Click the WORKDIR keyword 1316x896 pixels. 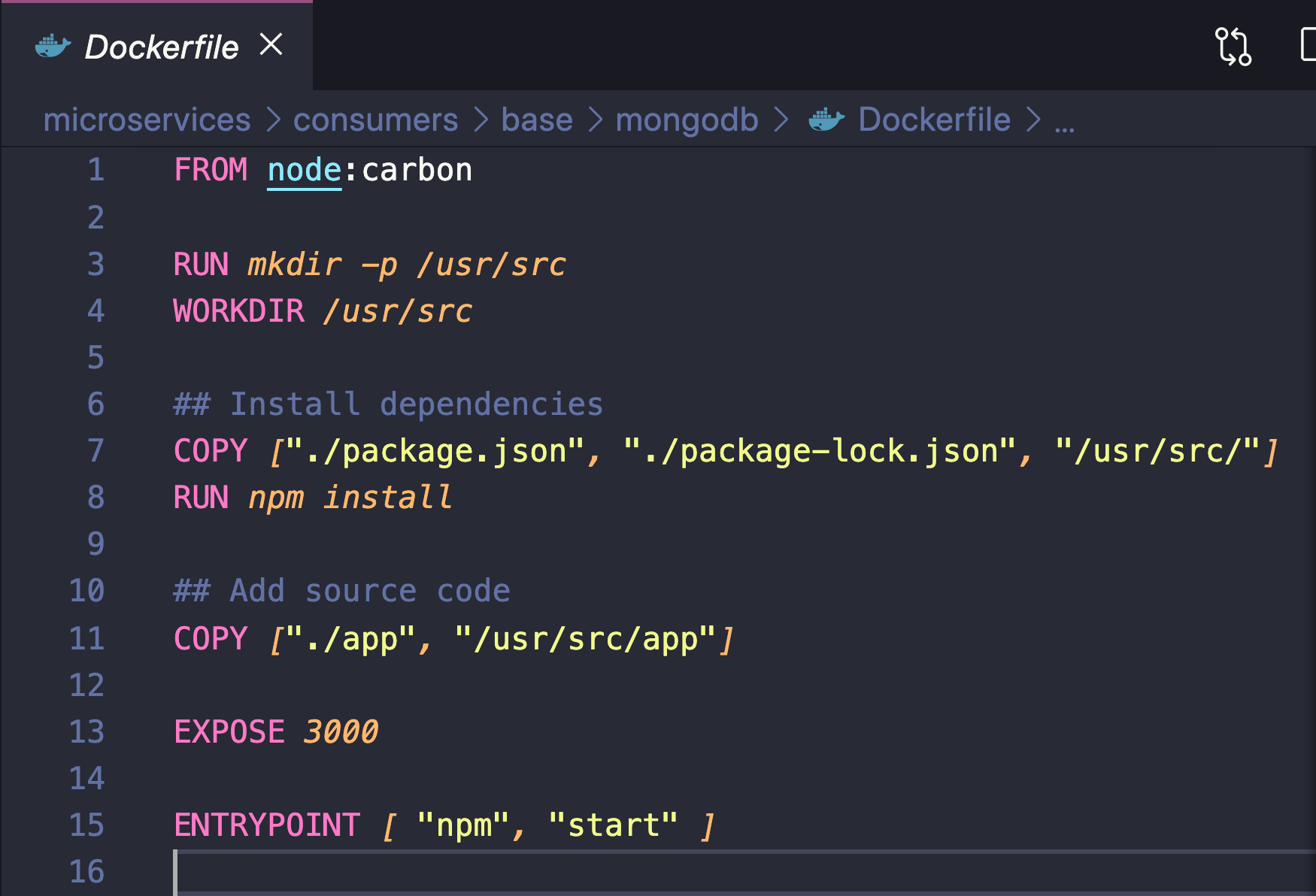point(239,311)
